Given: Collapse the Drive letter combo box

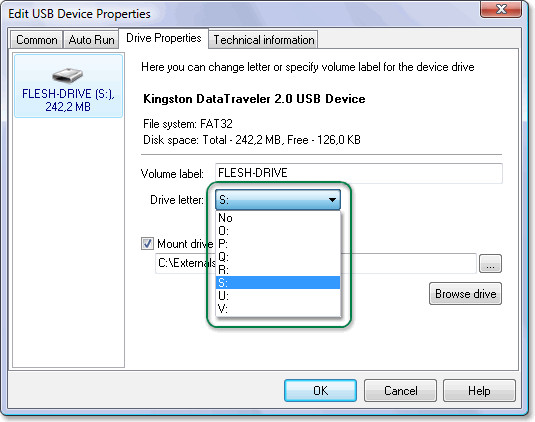Looking at the screenshot, I should pyautogui.click(x=278, y=200).
